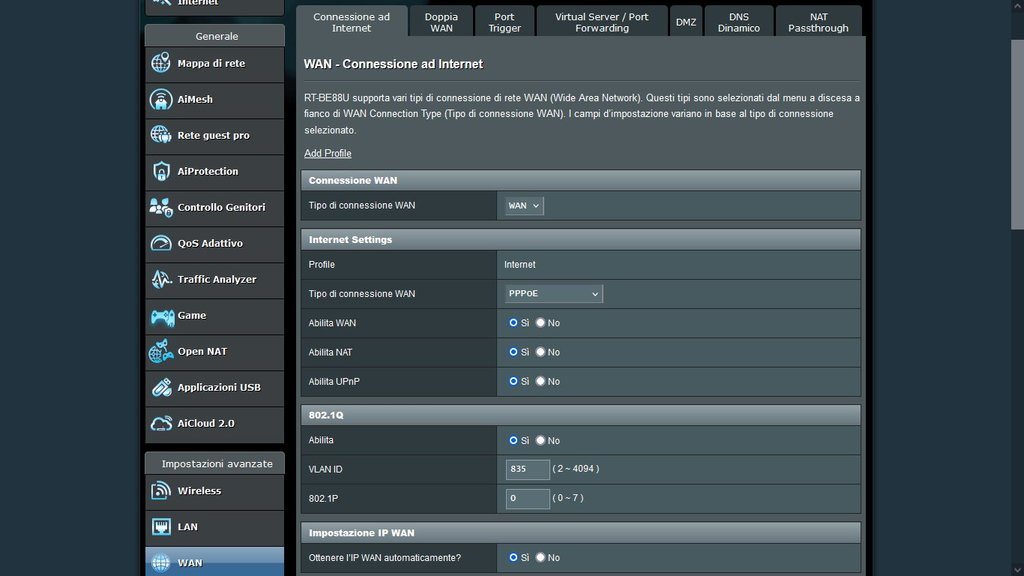This screenshot has height=576, width=1024.
Task: Click the Add Profile link
Action: (328, 153)
